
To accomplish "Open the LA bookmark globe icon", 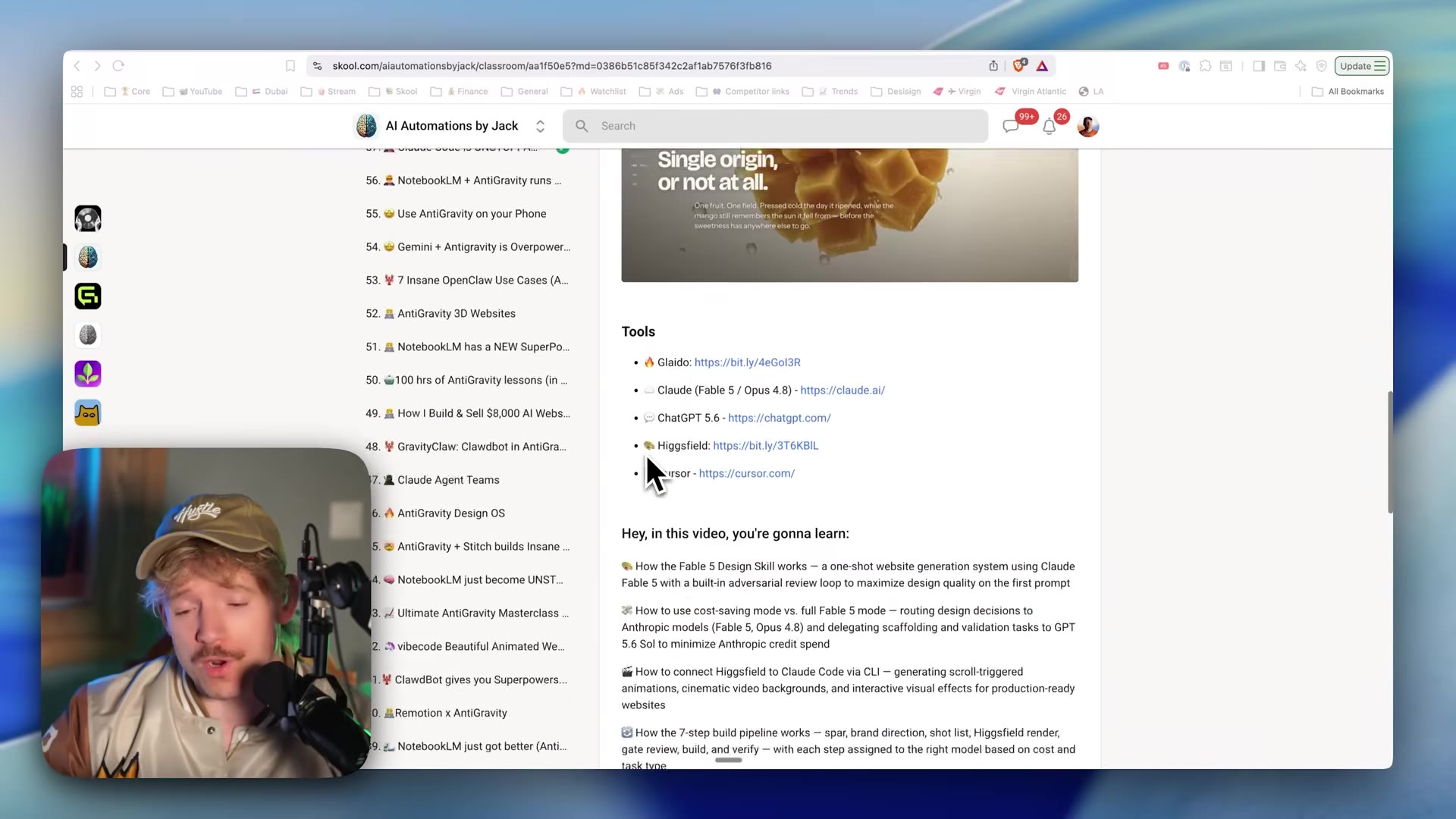I will tap(1084, 92).
